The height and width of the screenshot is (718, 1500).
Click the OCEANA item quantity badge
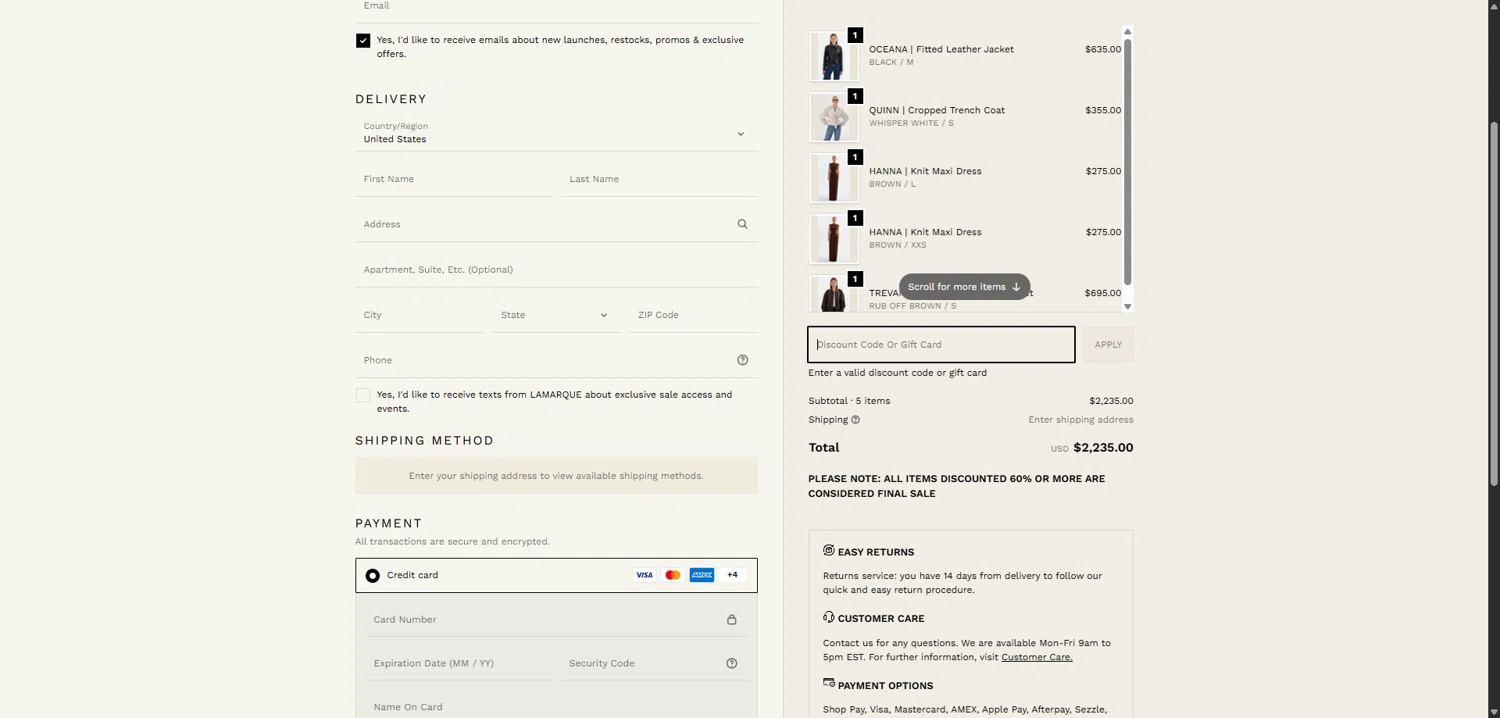[855, 35]
